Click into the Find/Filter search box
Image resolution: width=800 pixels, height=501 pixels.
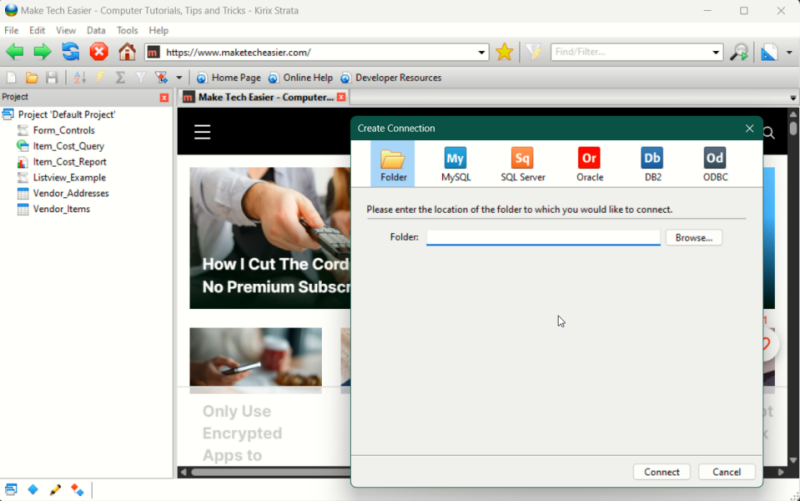tap(630, 52)
